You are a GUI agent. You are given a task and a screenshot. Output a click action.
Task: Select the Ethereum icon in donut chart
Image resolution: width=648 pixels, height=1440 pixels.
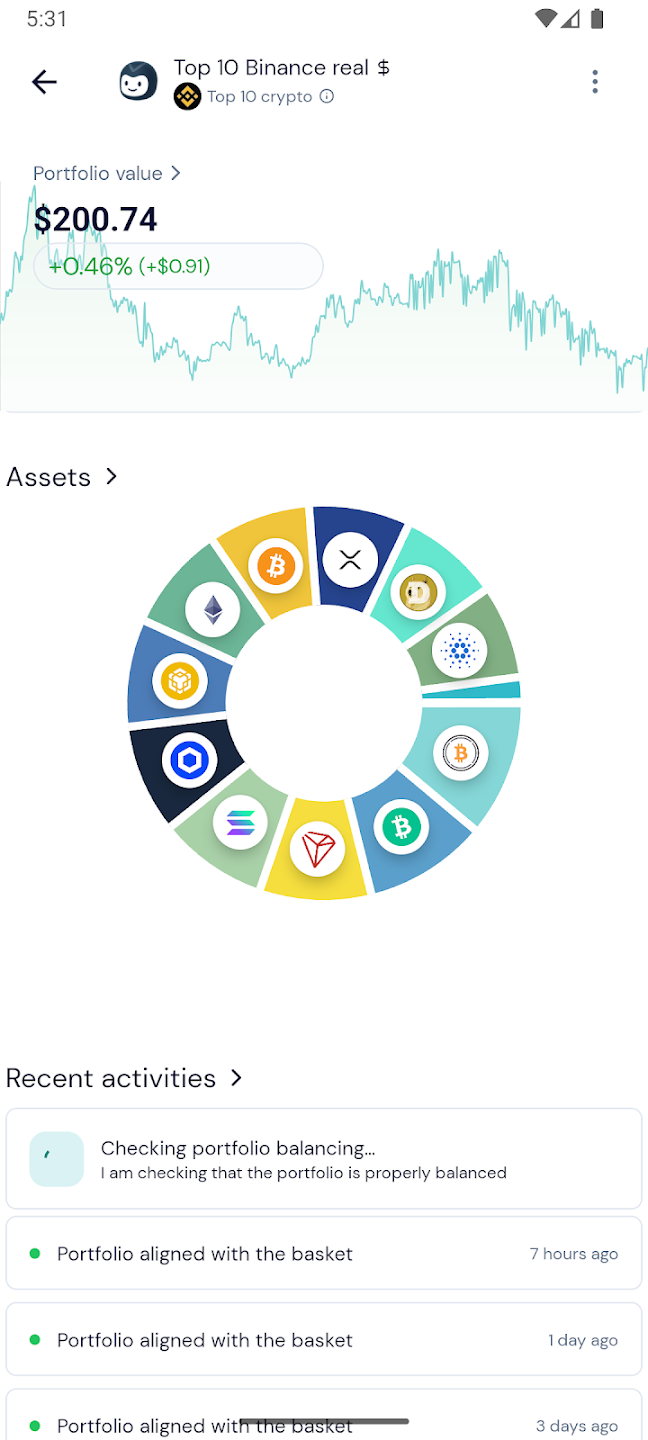point(213,609)
